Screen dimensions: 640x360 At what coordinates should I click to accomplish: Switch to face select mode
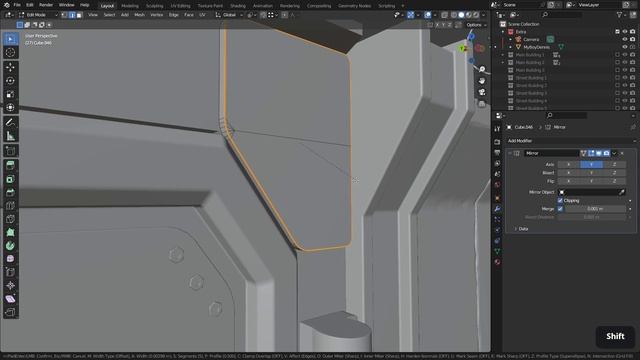click(79, 15)
